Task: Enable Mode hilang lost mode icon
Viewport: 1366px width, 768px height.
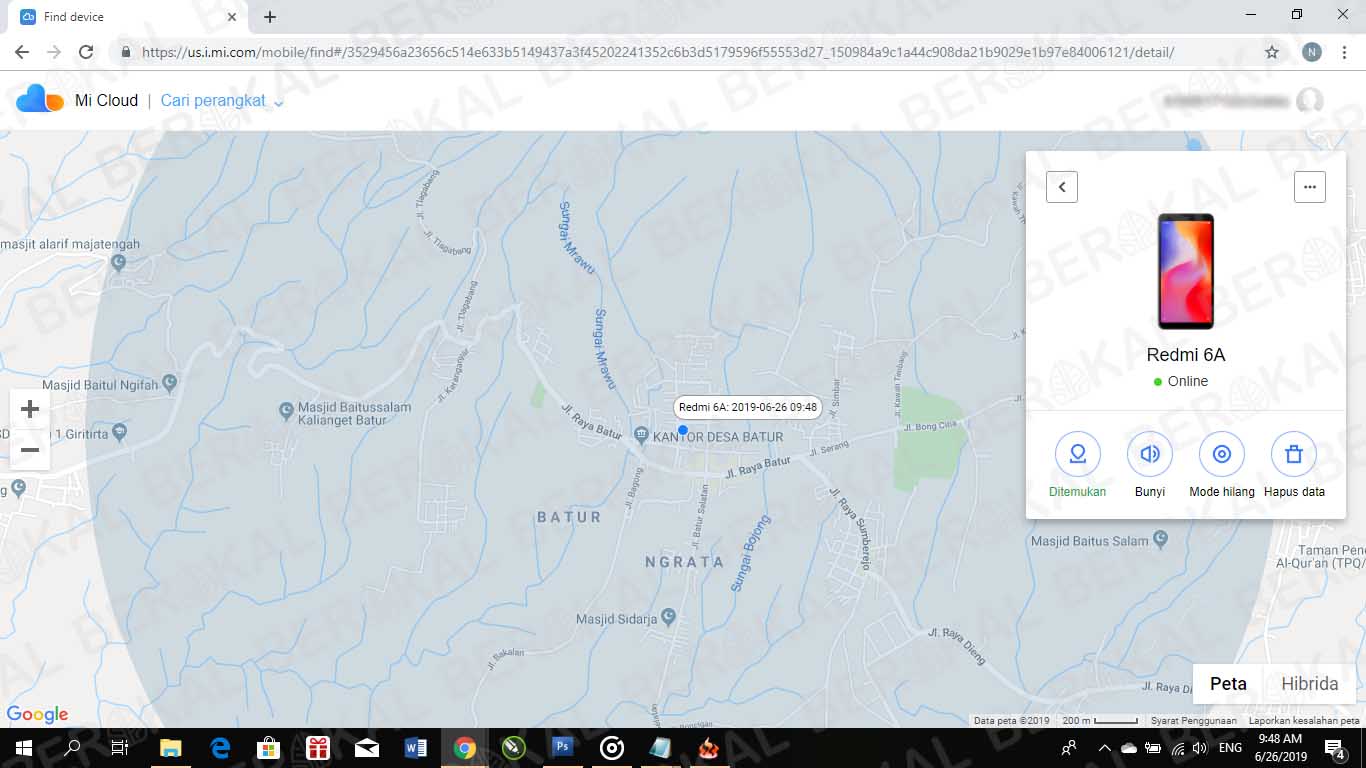Action: (x=1221, y=455)
